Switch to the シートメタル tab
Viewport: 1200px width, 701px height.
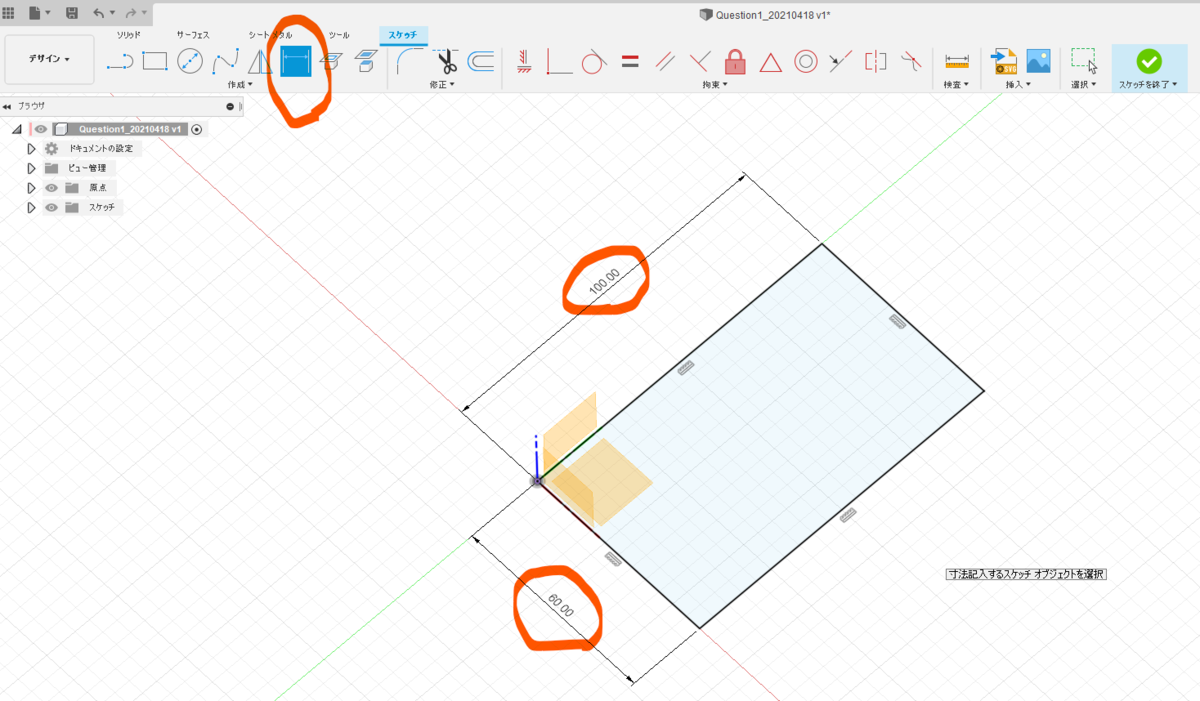click(x=271, y=35)
